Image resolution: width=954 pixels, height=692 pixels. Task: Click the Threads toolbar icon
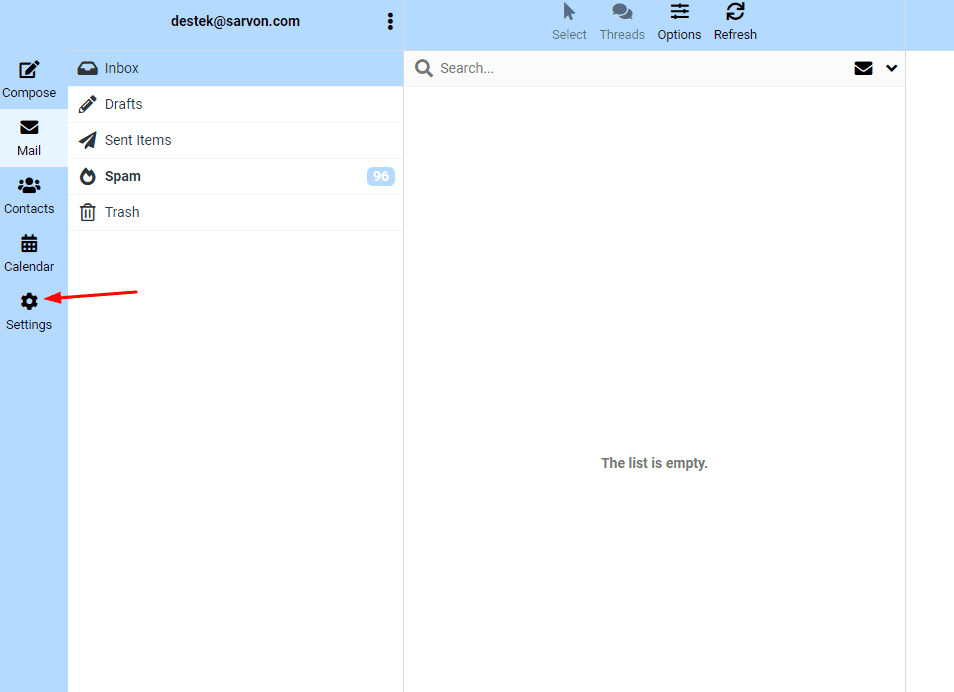(622, 13)
